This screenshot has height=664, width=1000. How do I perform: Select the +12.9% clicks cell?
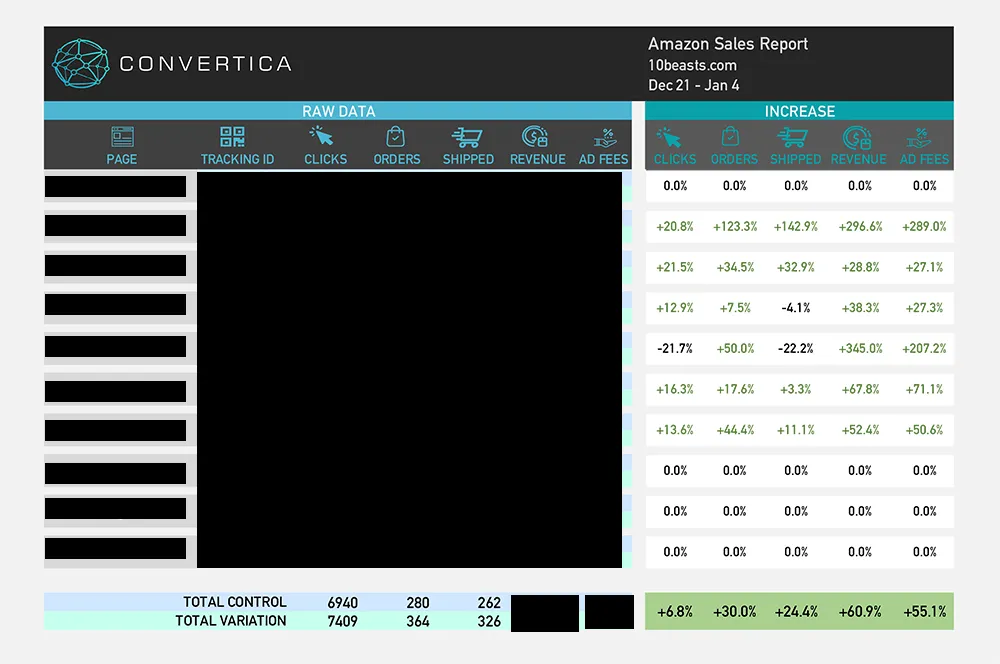coord(675,308)
